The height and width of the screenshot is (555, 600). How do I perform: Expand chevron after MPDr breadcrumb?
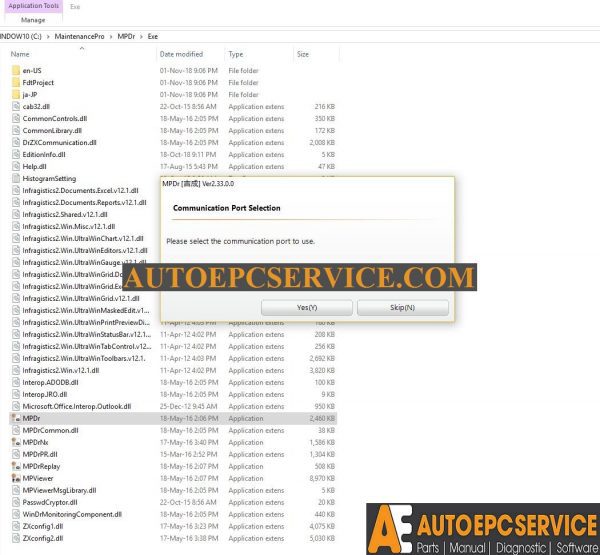142,36
